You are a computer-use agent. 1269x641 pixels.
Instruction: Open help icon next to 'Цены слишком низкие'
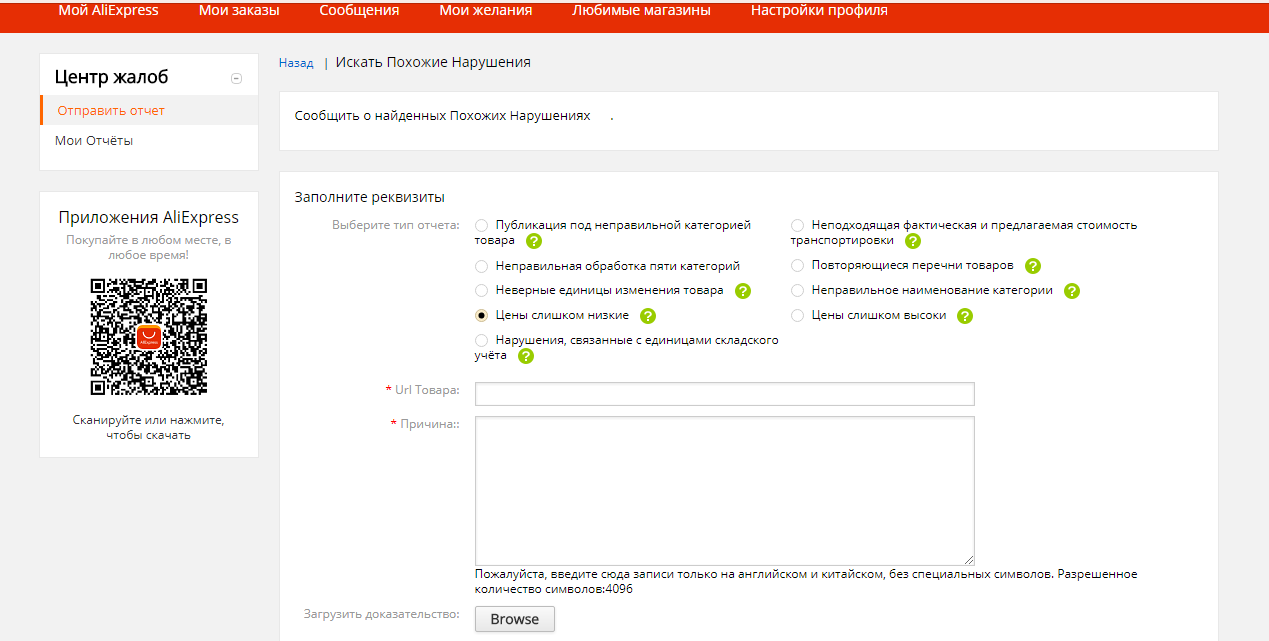click(x=648, y=316)
